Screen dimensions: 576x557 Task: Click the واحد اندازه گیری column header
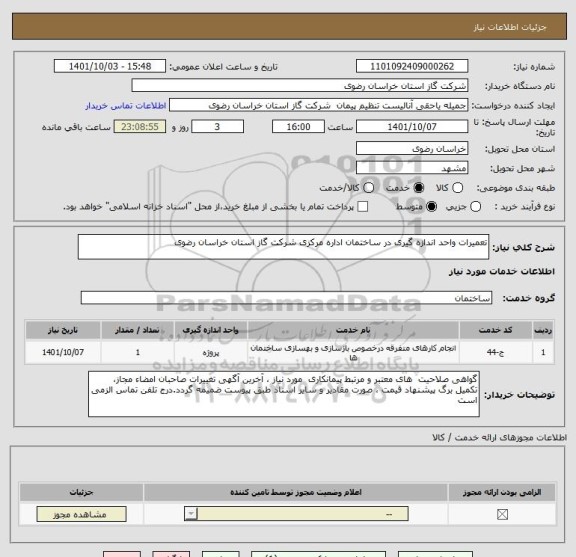[x=211, y=330]
